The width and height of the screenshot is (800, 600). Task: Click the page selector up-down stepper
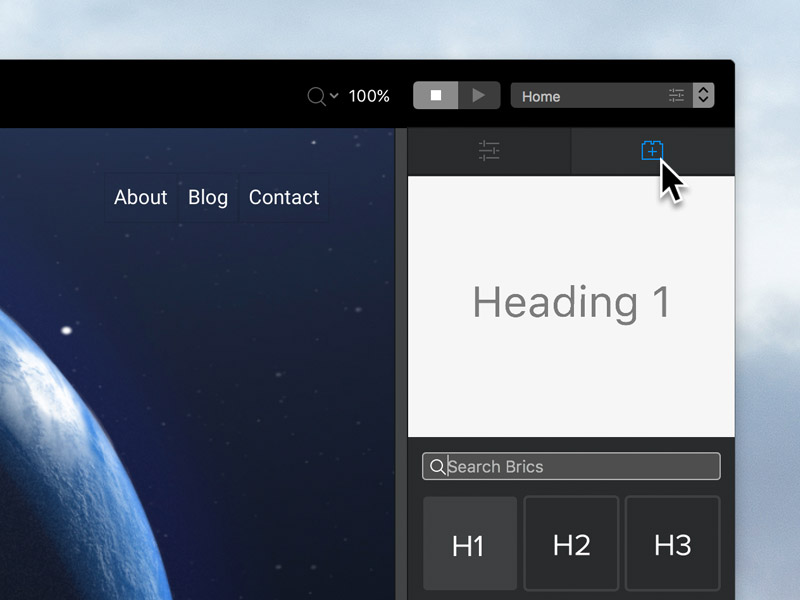click(x=704, y=95)
